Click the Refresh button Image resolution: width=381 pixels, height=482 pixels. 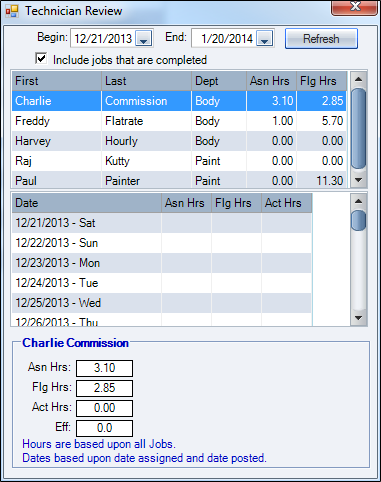[x=321, y=39]
